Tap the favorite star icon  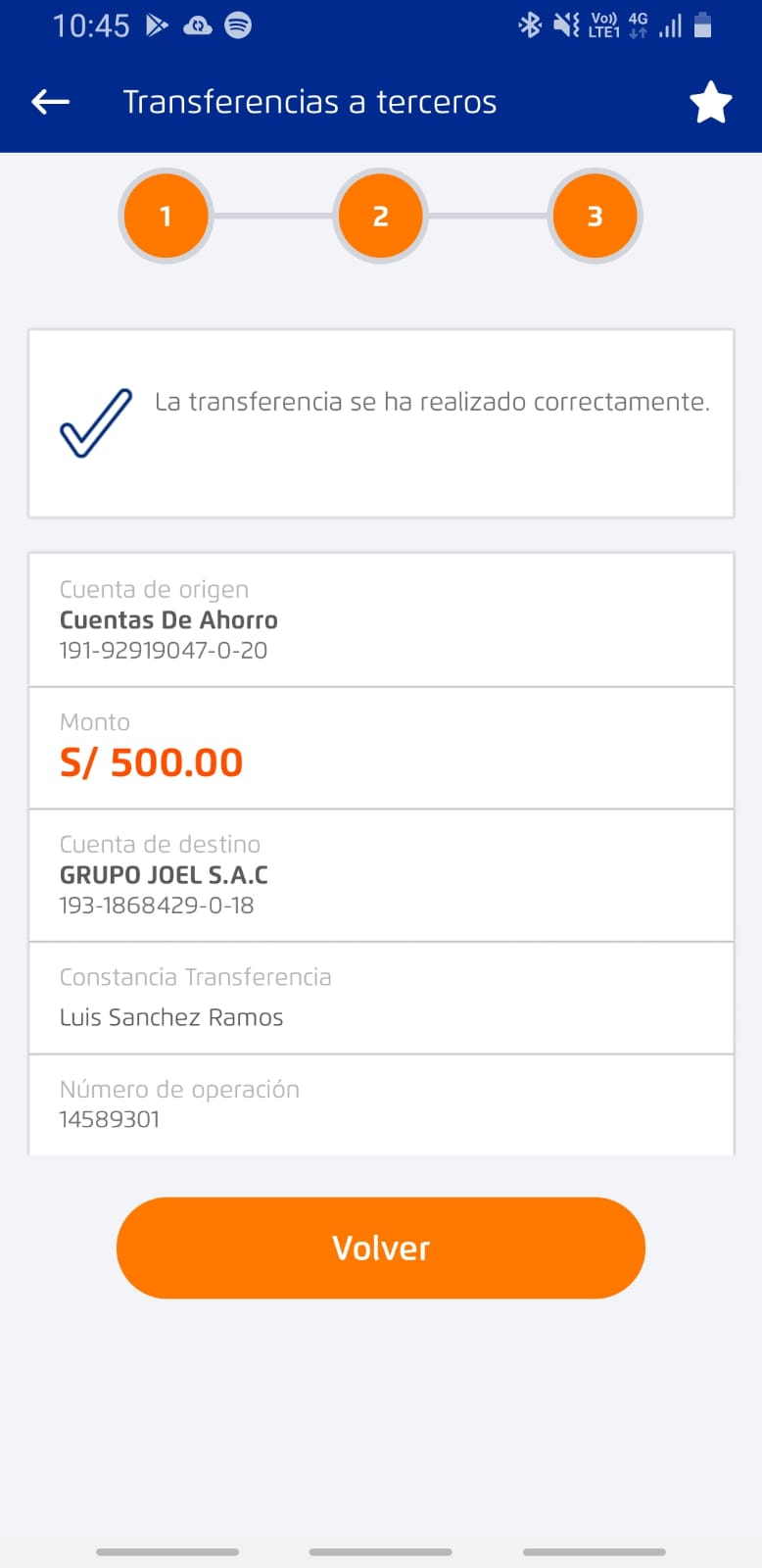[710, 103]
